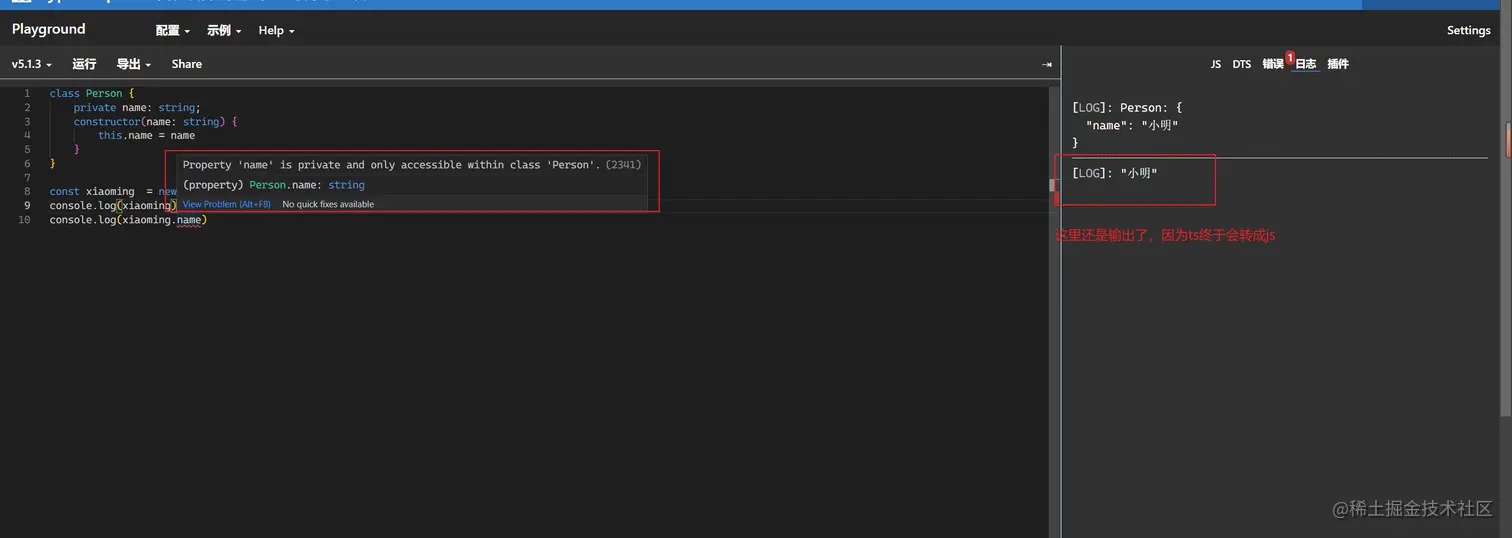This screenshot has width=1512, height=538.
Task: Open the 配置 dropdown menu
Action: tap(173, 31)
